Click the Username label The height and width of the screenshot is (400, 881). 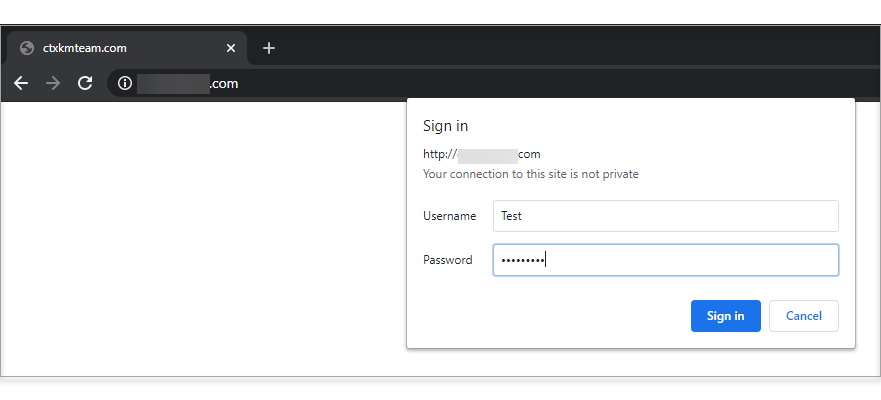(449, 216)
